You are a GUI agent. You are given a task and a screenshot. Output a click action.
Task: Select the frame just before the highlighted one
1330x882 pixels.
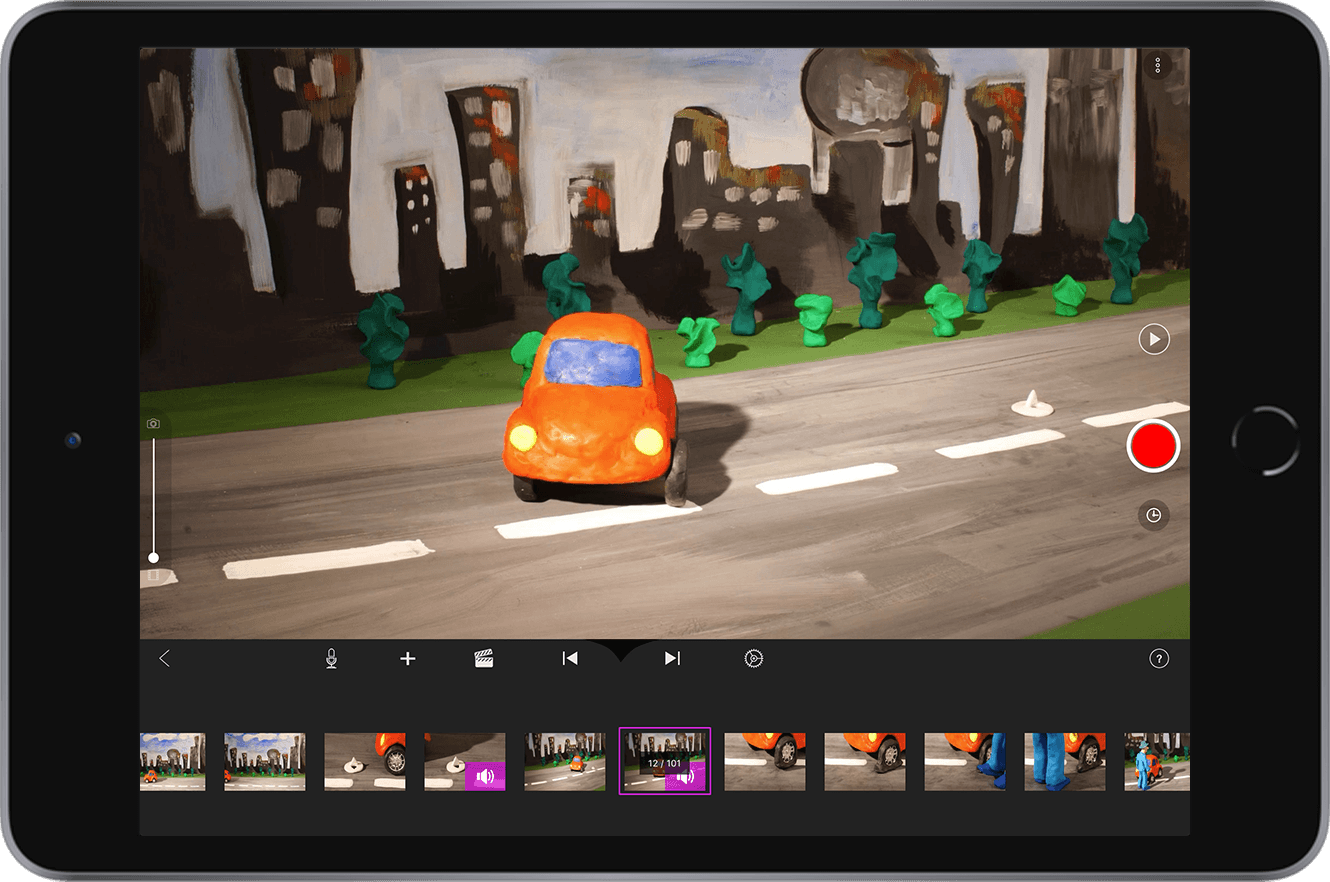click(x=565, y=762)
